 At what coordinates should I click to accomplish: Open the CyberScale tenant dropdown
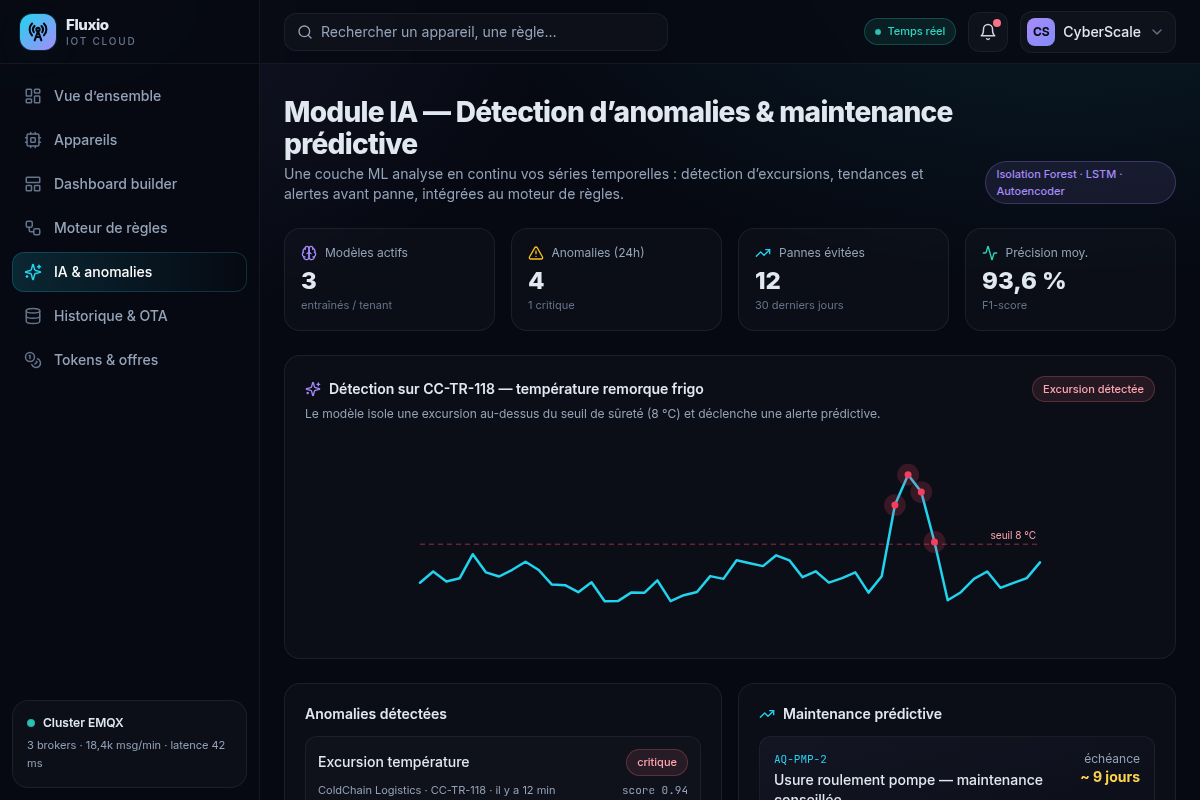point(1097,32)
